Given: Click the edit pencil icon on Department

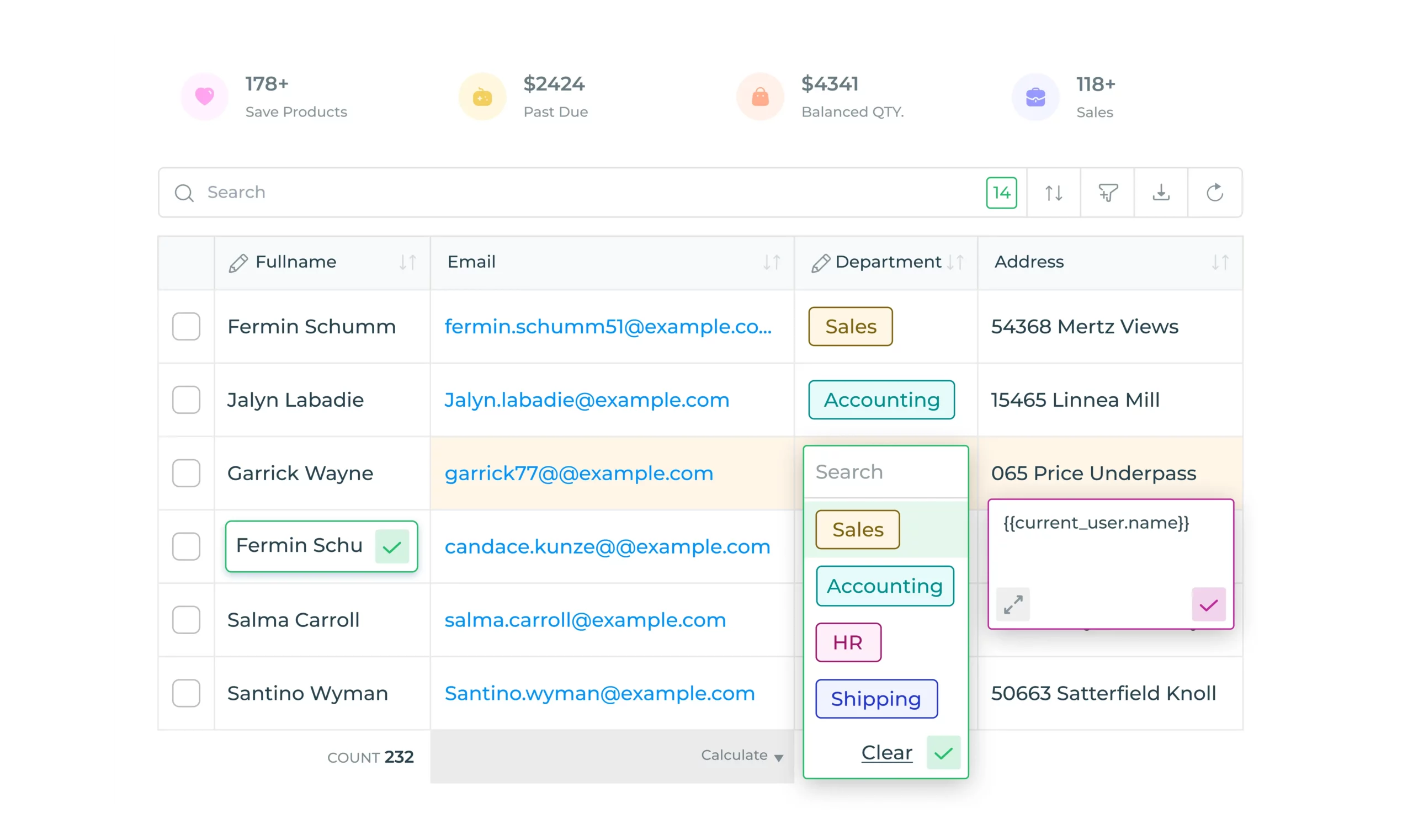Looking at the screenshot, I should point(820,262).
